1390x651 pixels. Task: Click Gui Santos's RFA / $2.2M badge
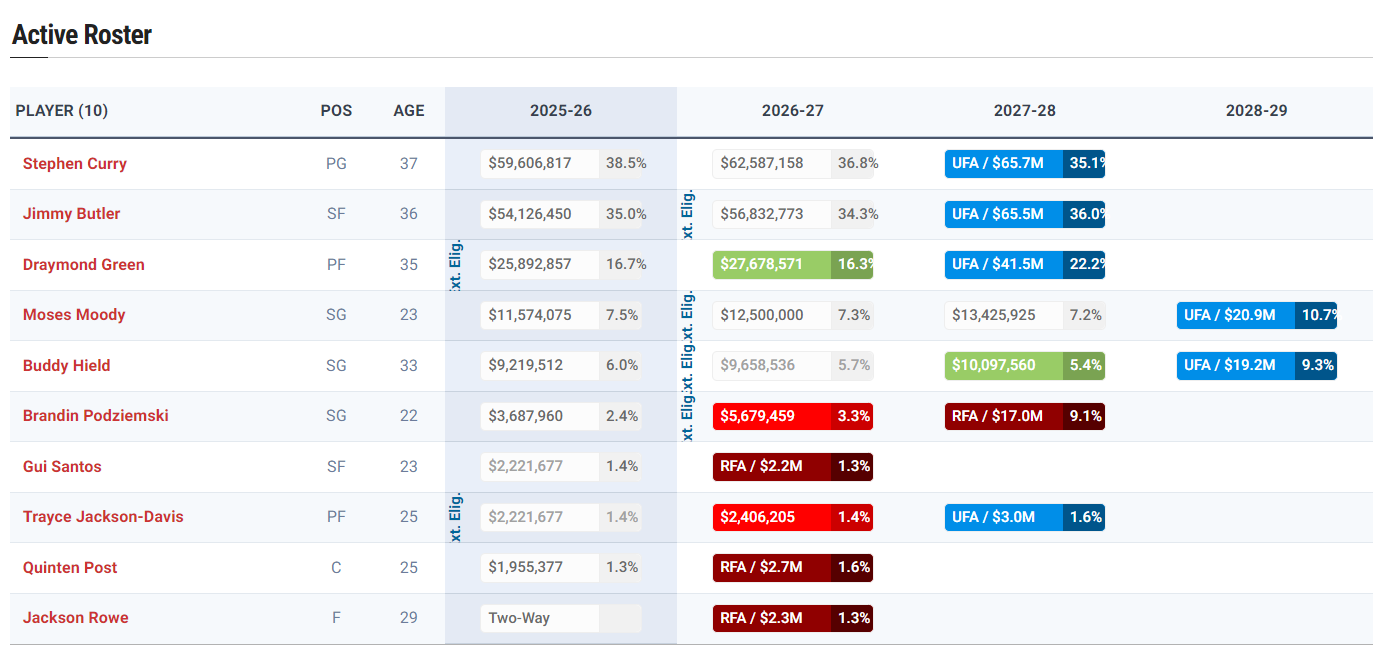[772, 467]
